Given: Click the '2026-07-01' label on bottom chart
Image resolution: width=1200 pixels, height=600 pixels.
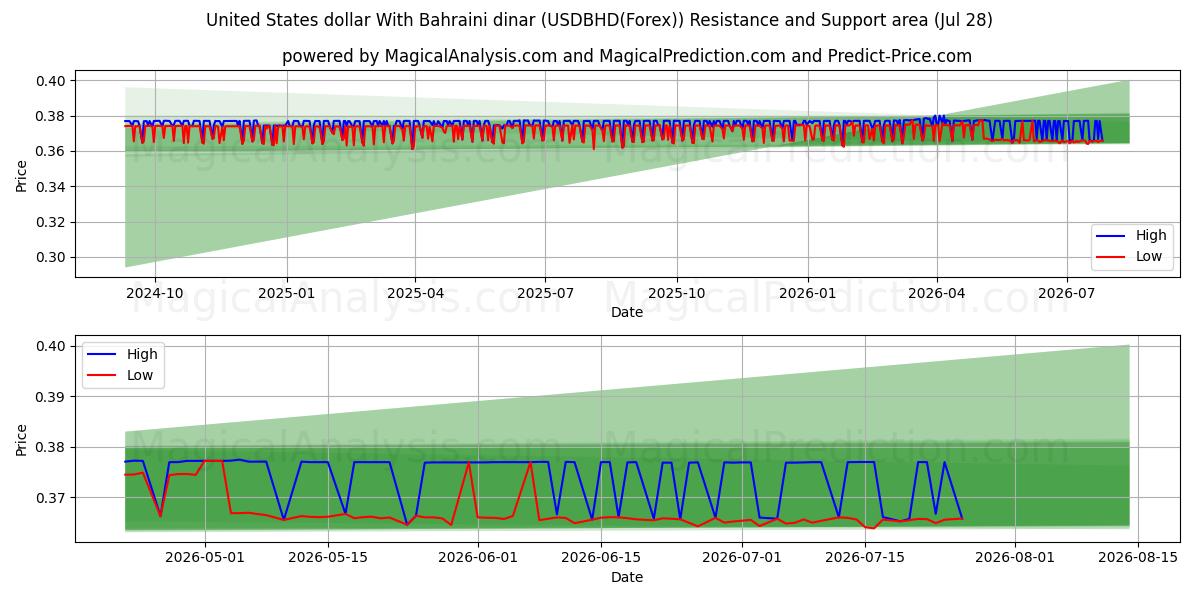Looking at the screenshot, I should (743, 559).
